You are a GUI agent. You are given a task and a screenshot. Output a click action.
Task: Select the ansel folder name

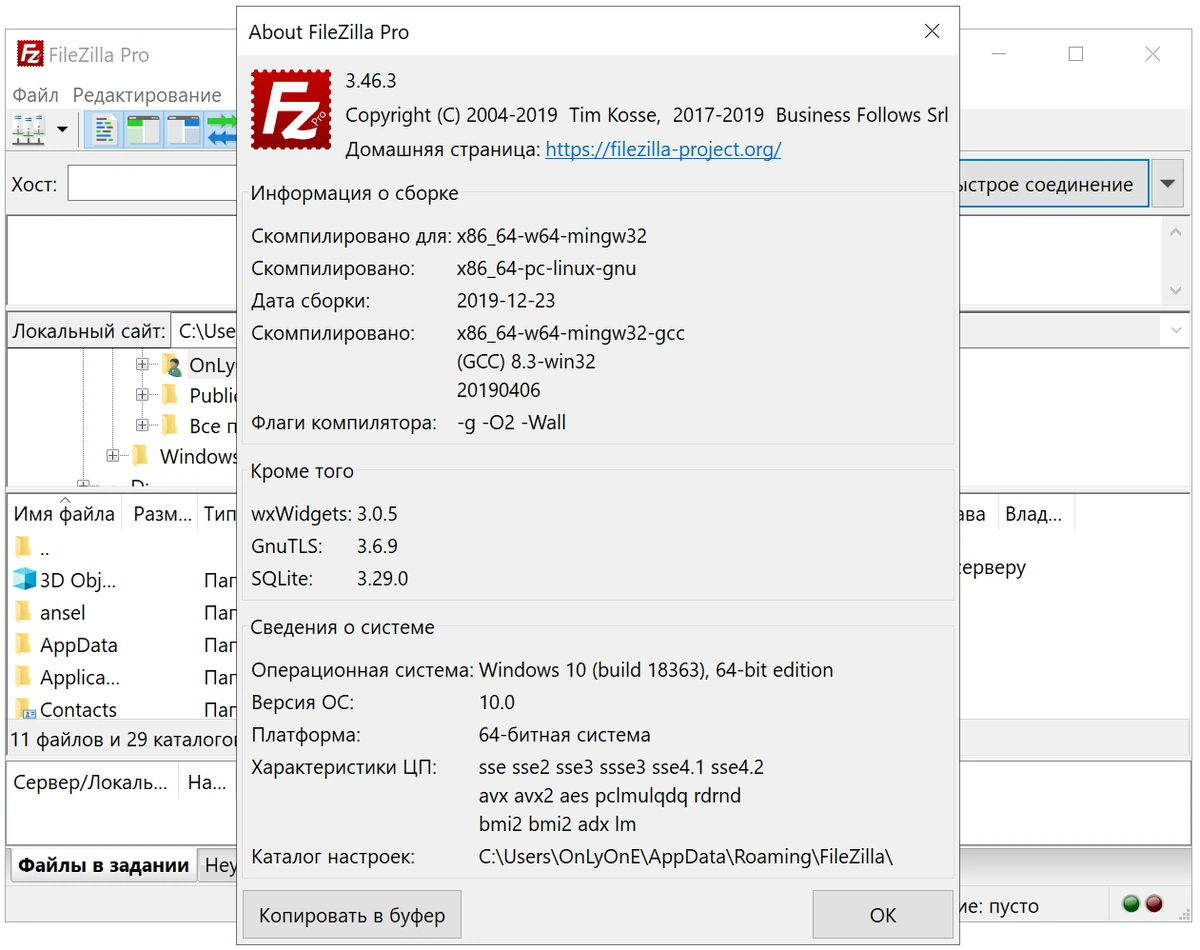tap(62, 612)
